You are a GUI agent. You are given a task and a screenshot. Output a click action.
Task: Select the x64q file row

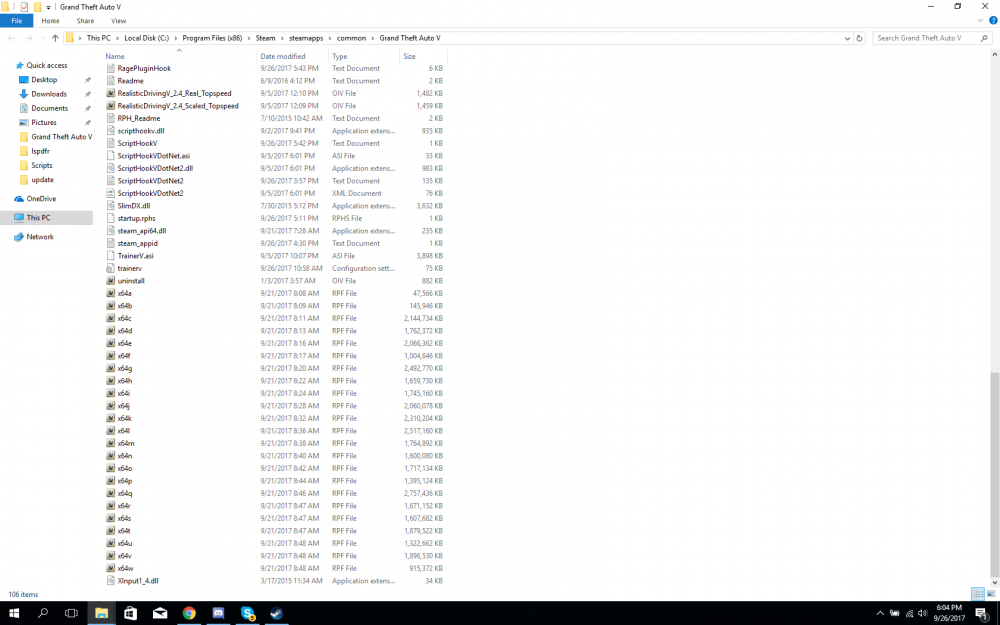pyautogui.click(x=274, y=493)
